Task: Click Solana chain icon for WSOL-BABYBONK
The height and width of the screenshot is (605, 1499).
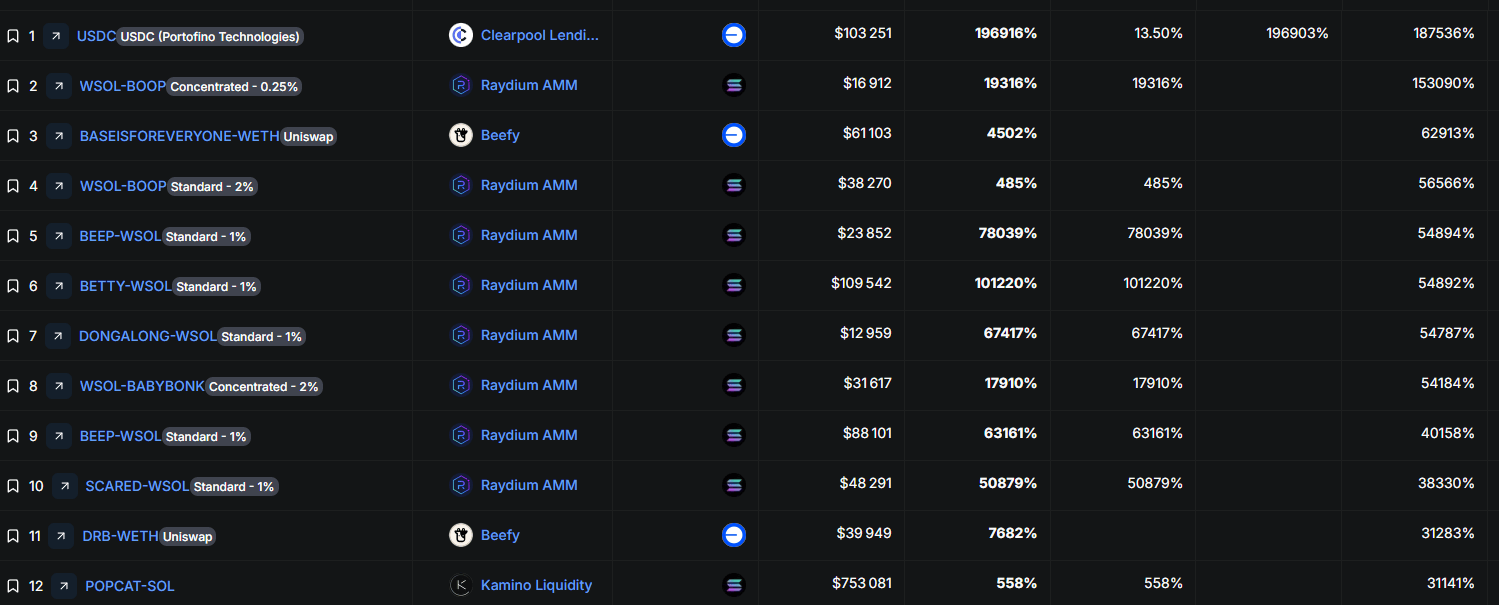Action: click(x=734, y=385)
